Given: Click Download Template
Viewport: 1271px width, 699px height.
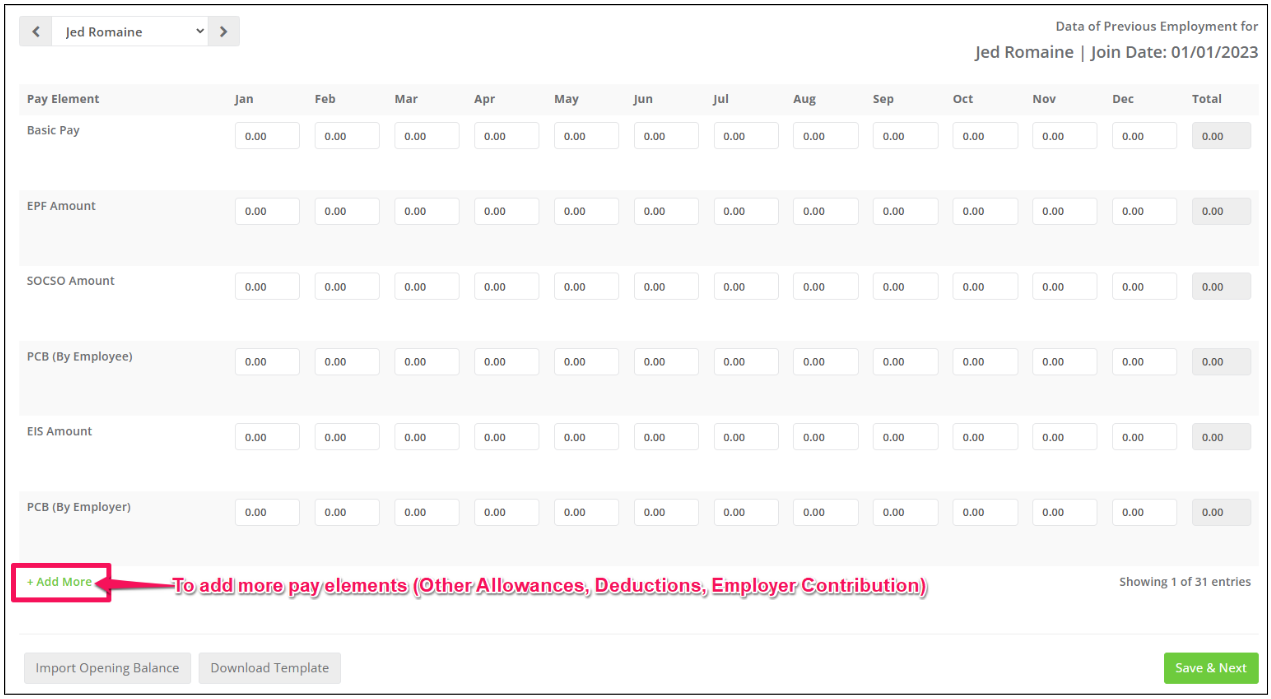Looking at the screenshot, I should 269,668.
